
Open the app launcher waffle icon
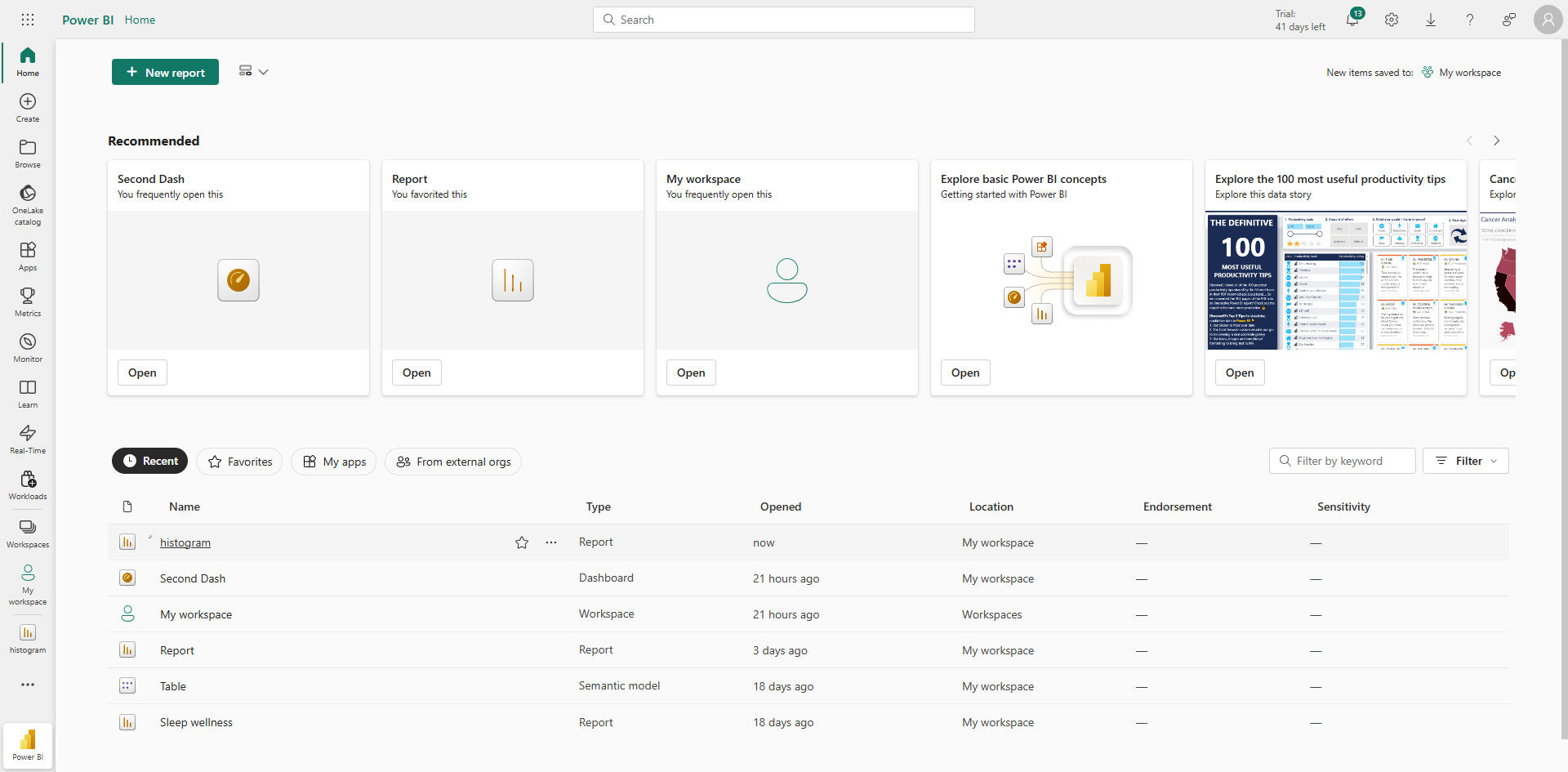point(28,20)
